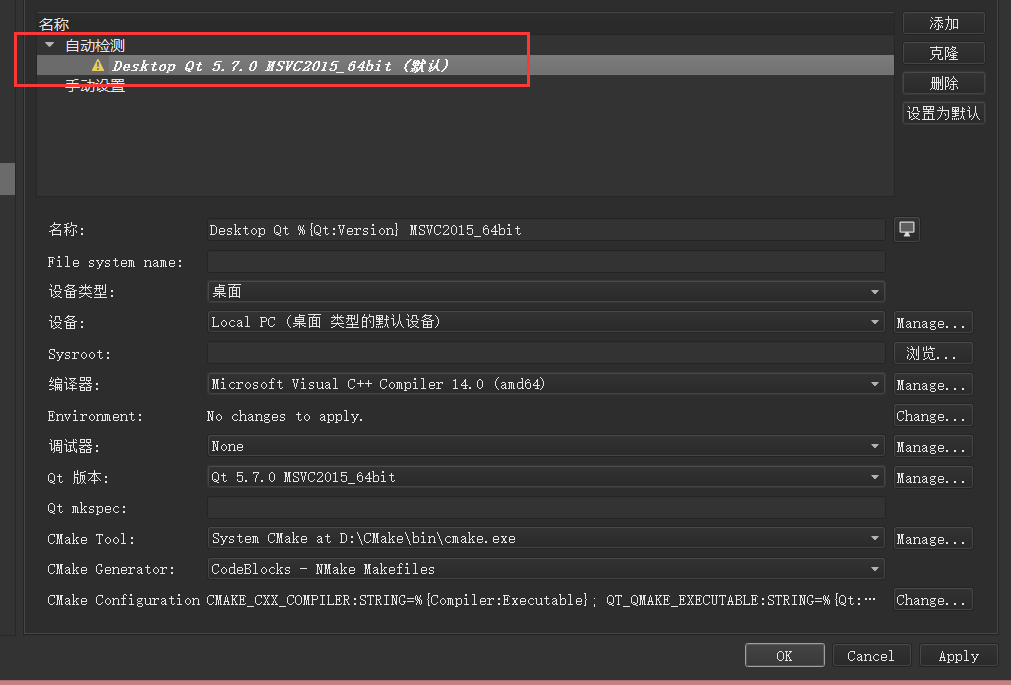Click the kit device icon button next to name
This screenshot has width=1011, height=685.
click(907, 230)
